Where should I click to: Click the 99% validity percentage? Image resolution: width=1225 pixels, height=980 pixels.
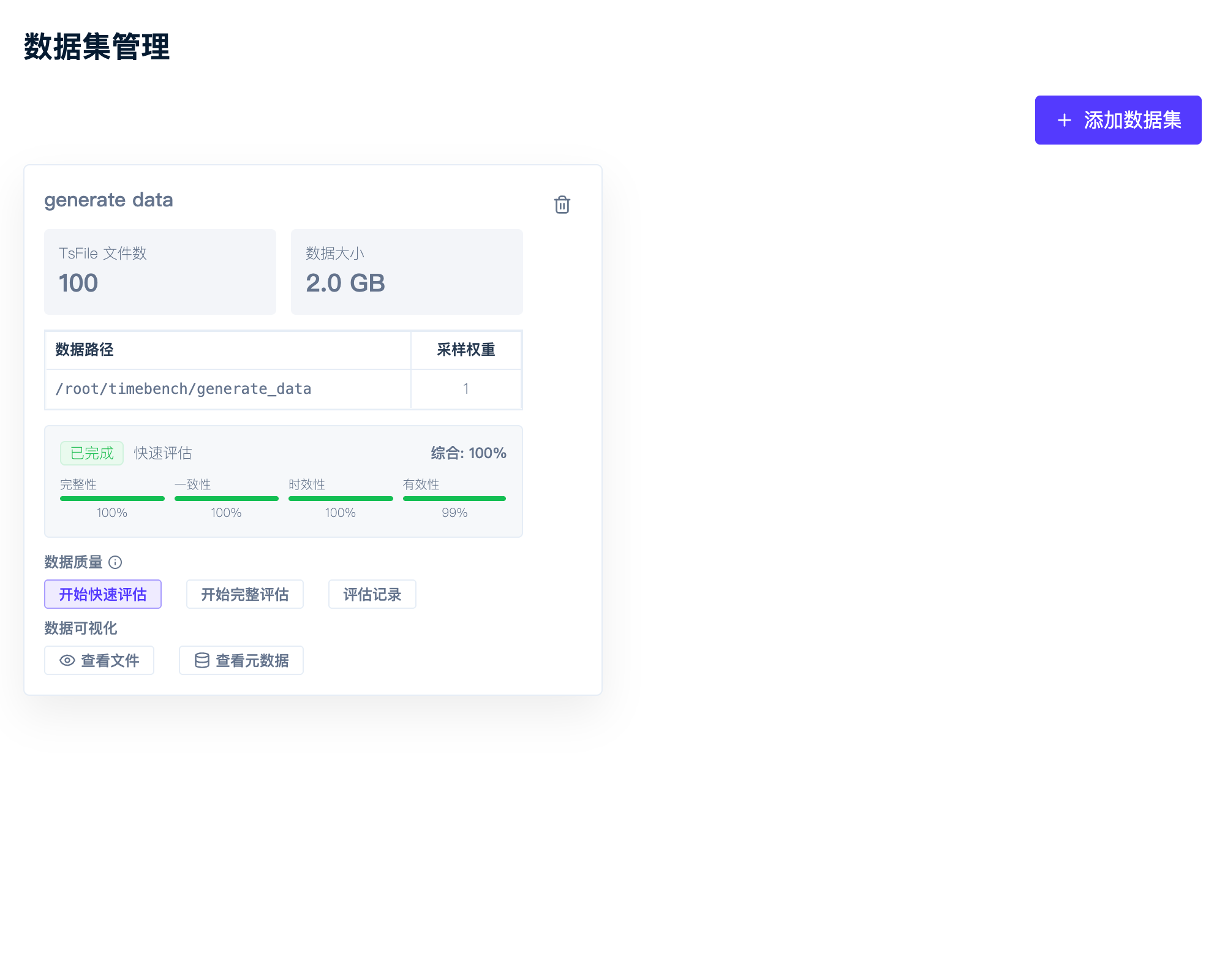[x=454, y=513]
